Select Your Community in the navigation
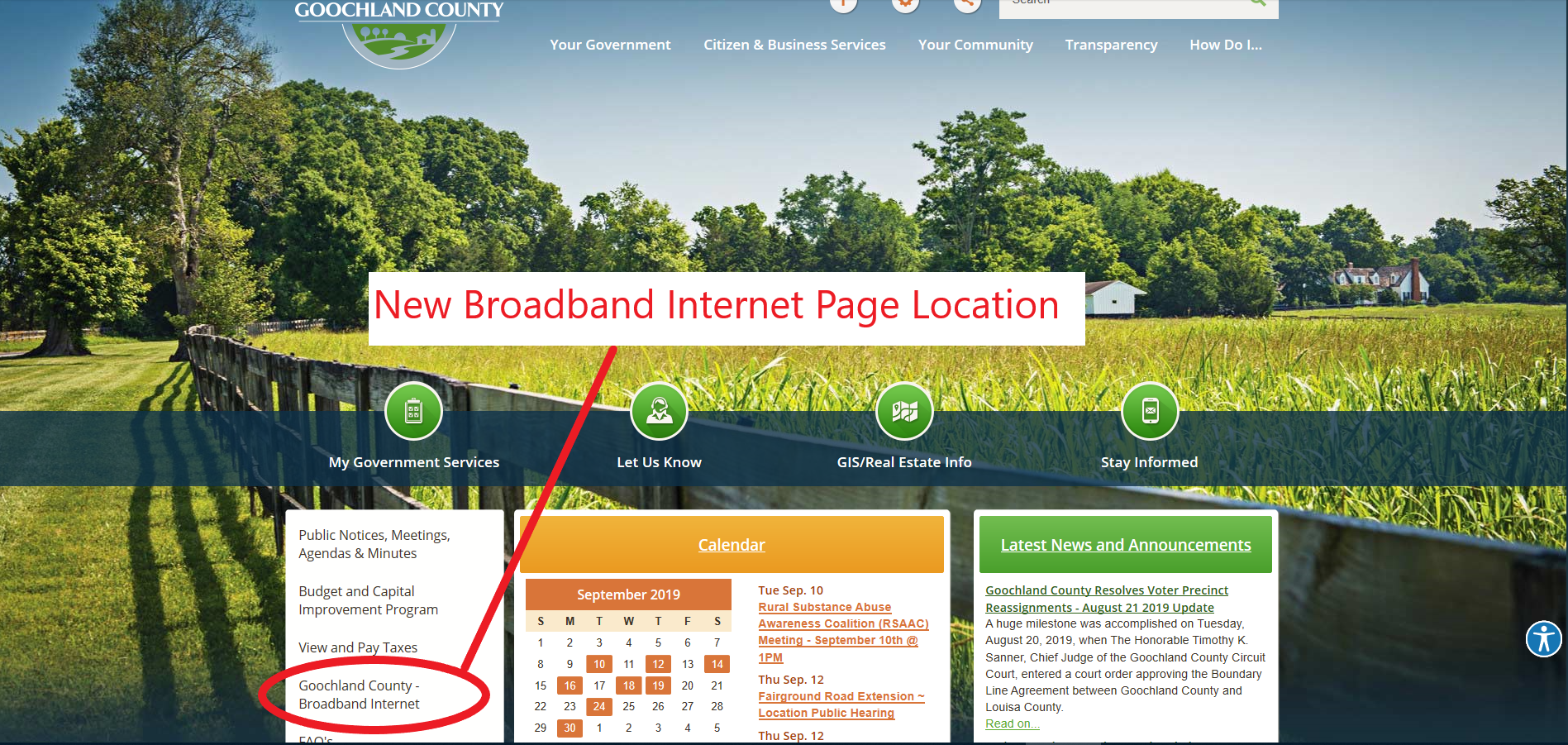The width and height of the screenshot is (1568, 745). click(975, 45)
